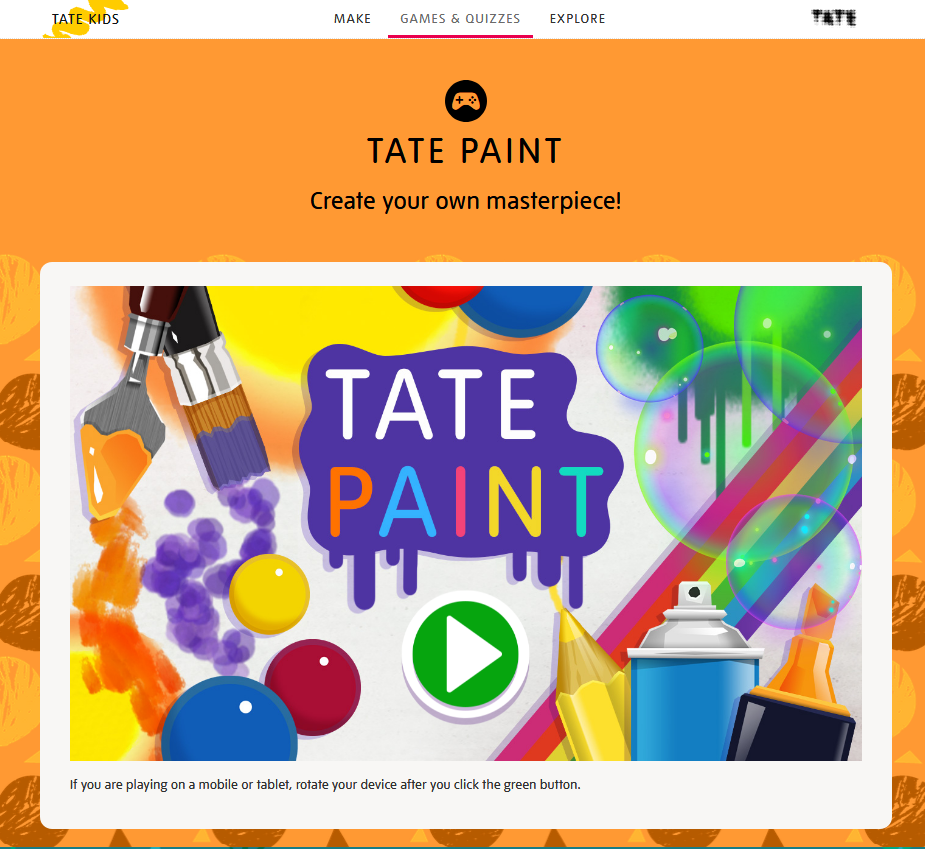Click the yellow paint ball
Image resolution: width=925 pixels, height=849 pixels.
(x=269, y=594)
